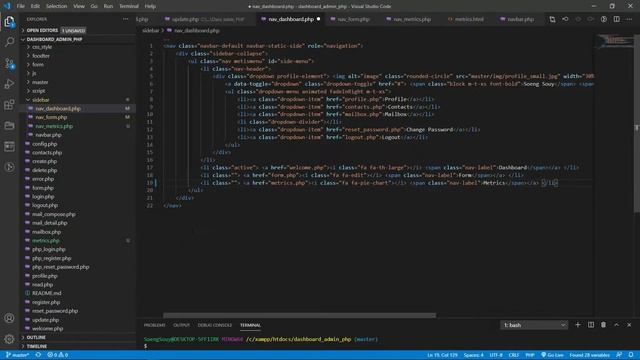The width and height of the screenshot is (640, 360).
Task: Open the File menu
Action: click(20, 6)
